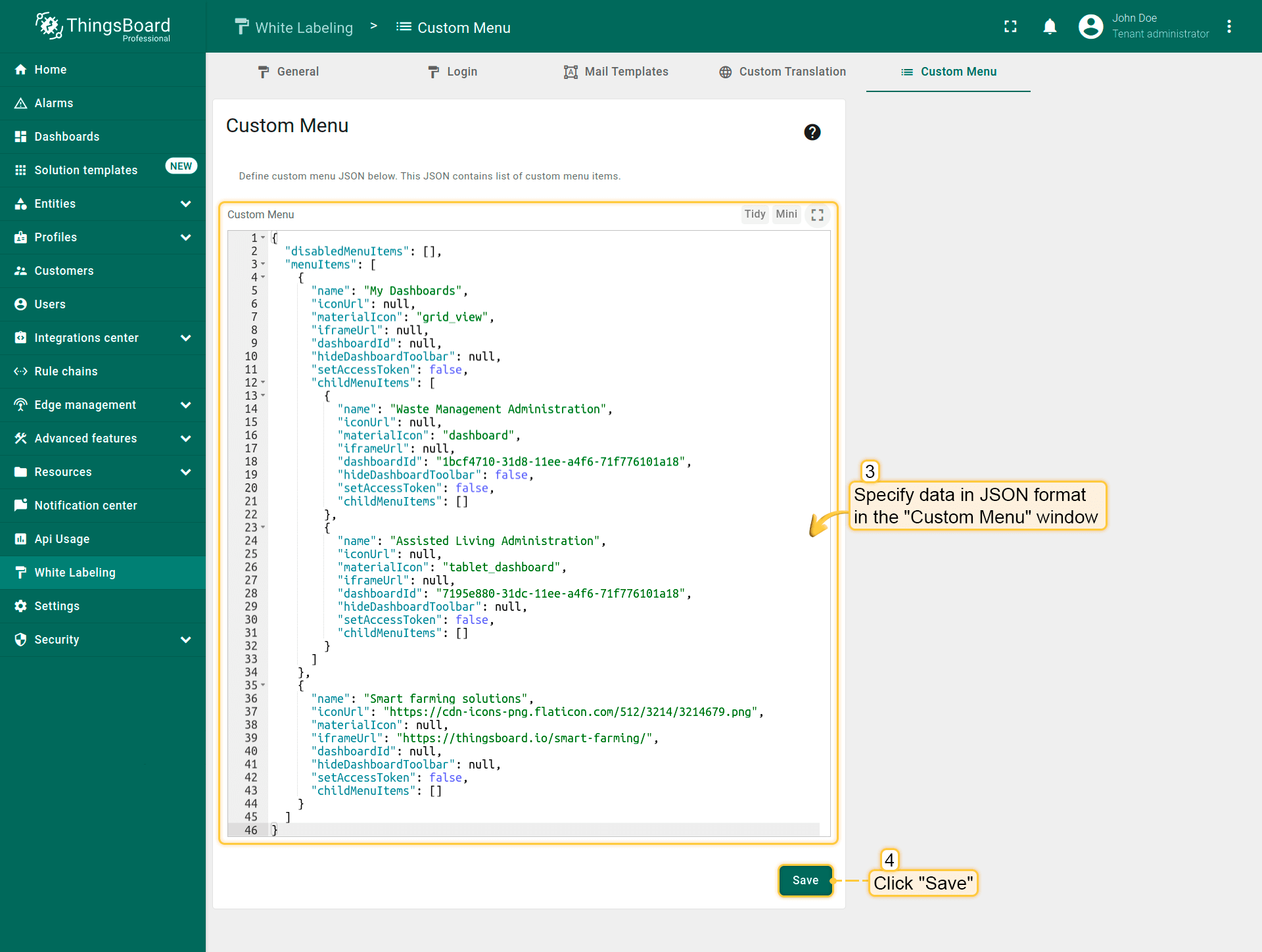This screenshot has width=1262, height=952.
Task: Expand the Edge management chevron
Action: (186, 405)
